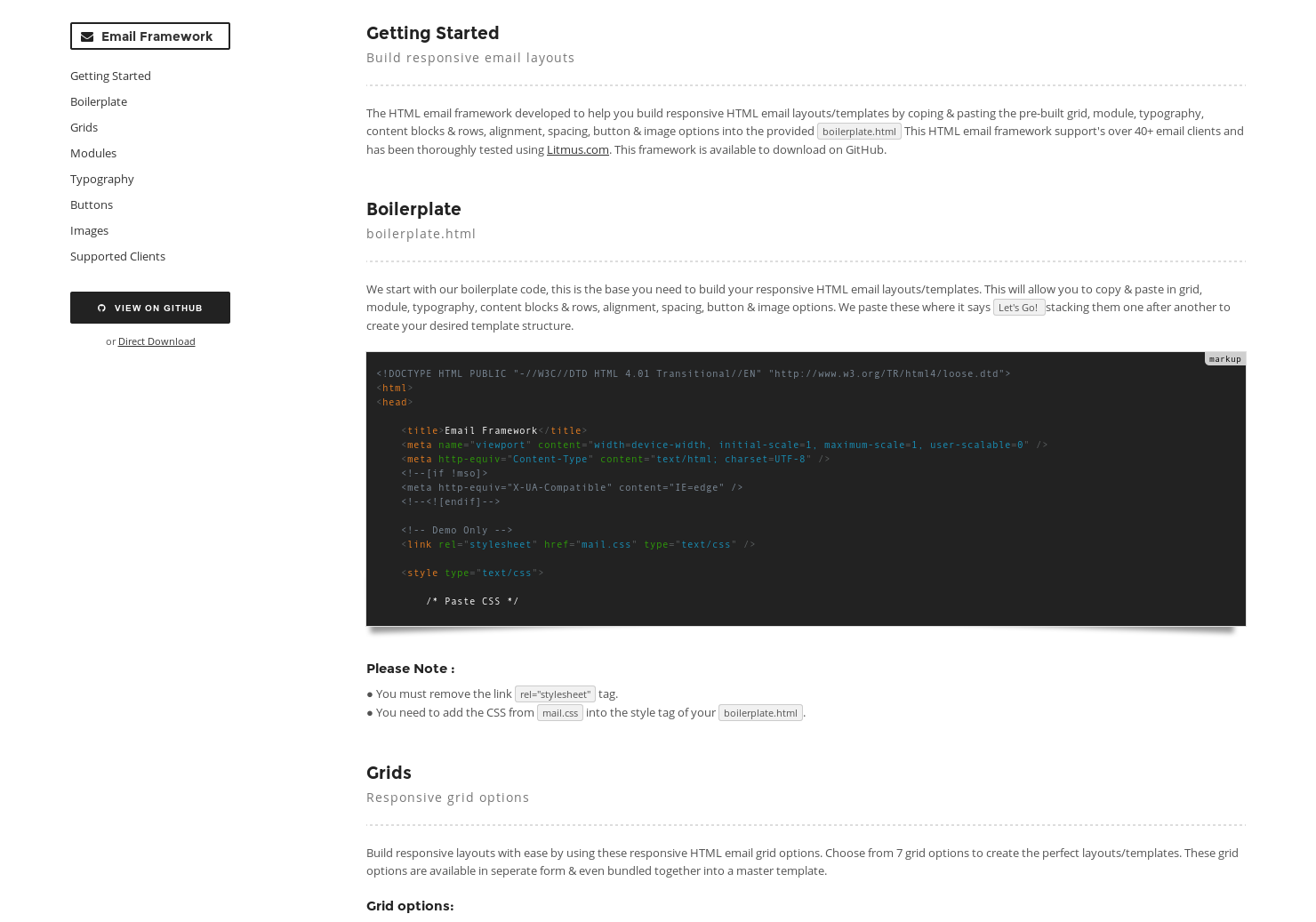Screen dimensions: 1316x922
Task: Open the Grids section from the sidebar
Action: point(84,127)
